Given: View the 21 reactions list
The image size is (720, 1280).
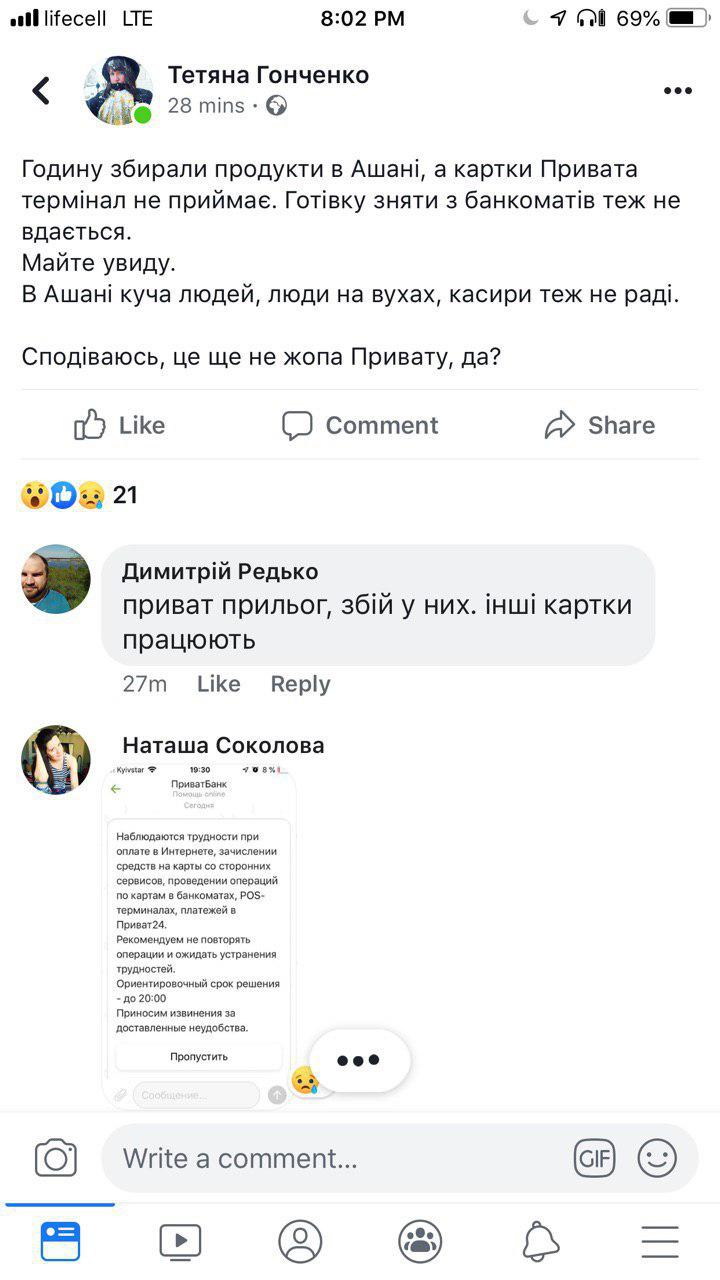Looking at the screenshot, I should pos(80,494).
